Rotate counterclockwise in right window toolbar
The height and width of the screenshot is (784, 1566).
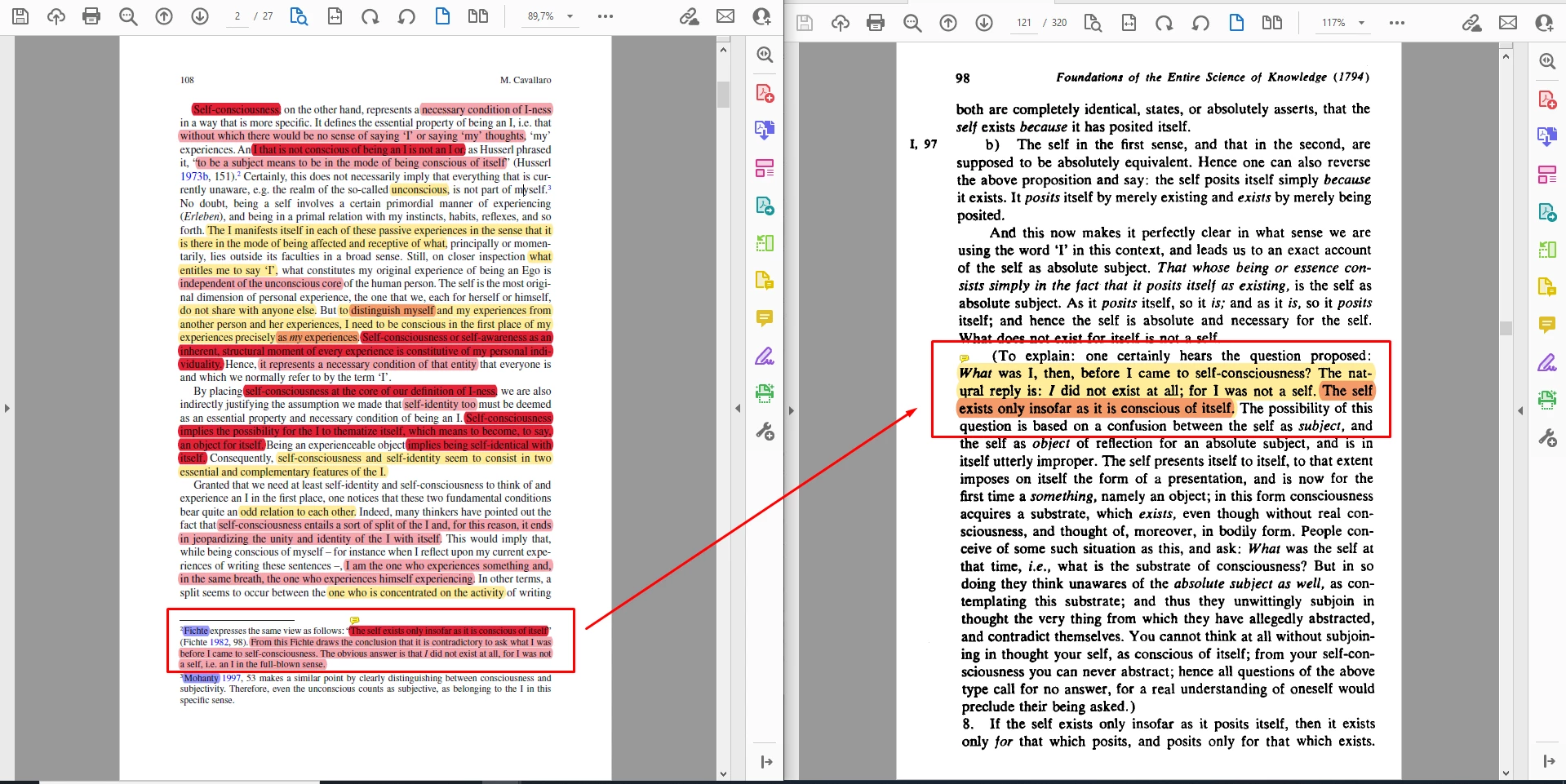click(1200, 23)
